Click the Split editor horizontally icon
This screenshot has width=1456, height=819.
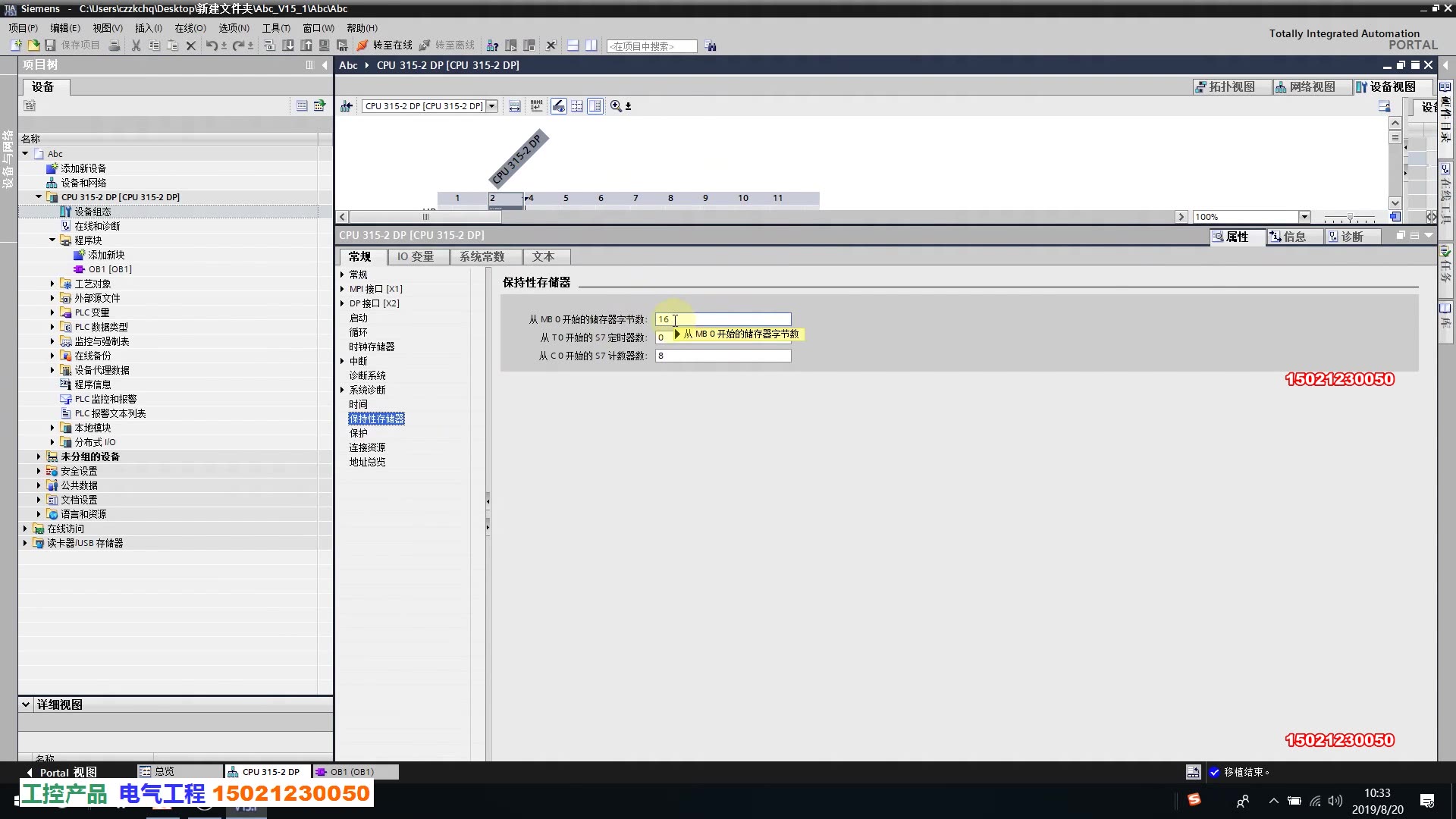[x=573, y=45]
